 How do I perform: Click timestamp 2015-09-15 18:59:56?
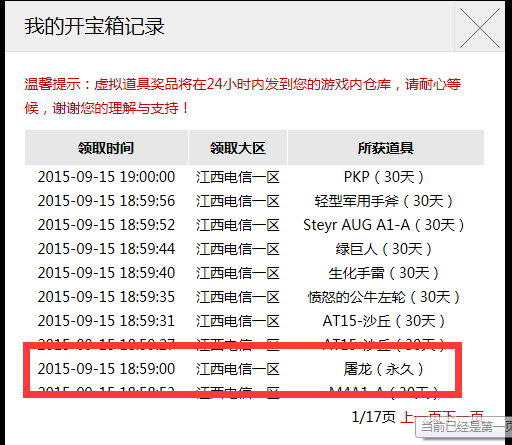[106, 201]
